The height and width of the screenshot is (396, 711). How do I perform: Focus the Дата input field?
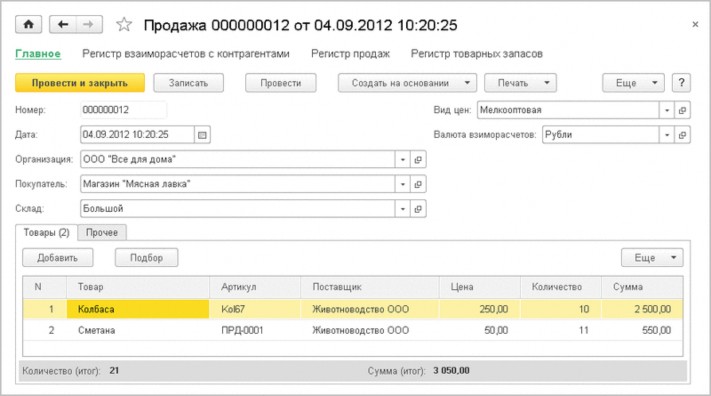click(137, 135)
